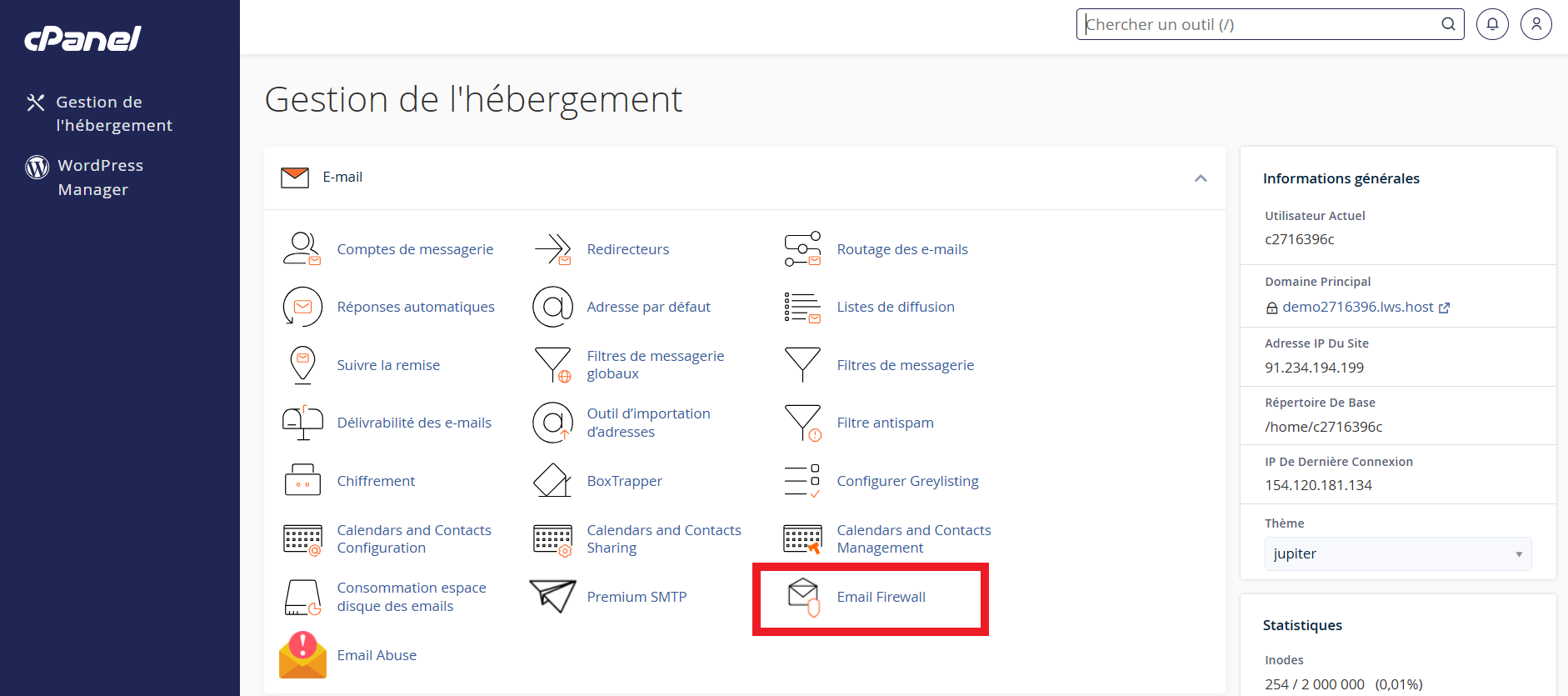The height and width of the screenshot is (696, 1568).
Task: Click the Email Abuse warning icon
Action: coord(302,654)
